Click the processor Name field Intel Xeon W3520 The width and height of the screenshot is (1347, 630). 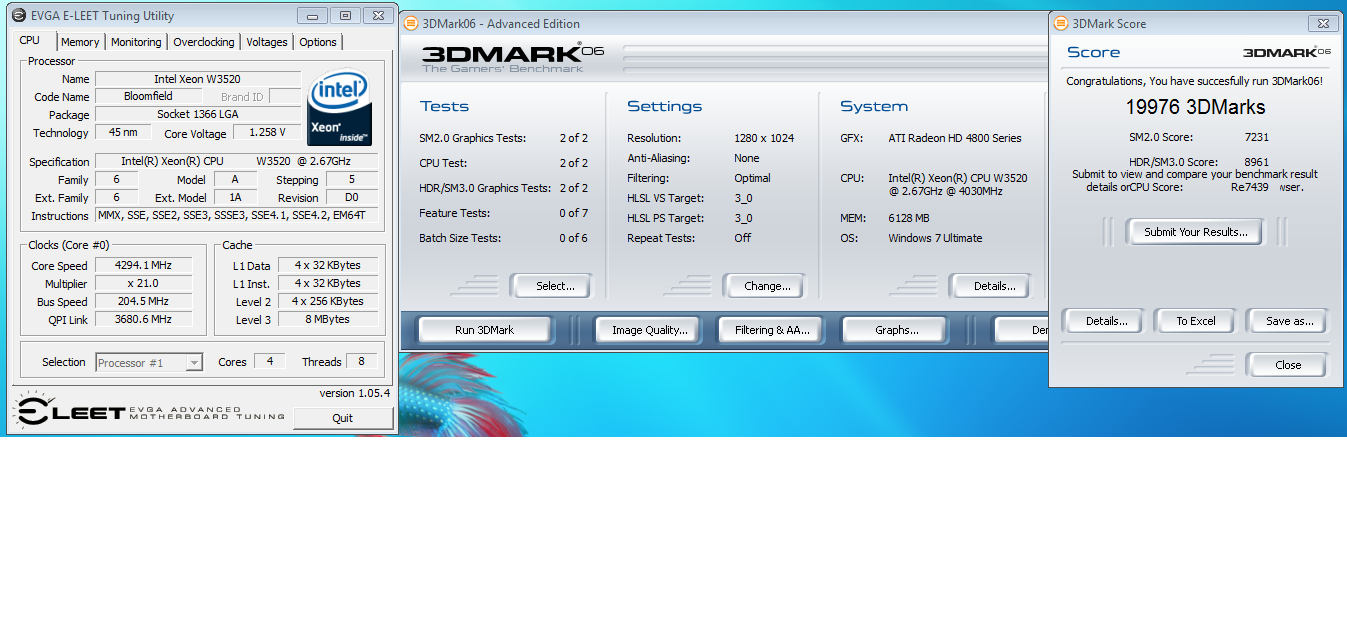click(197, 79)
